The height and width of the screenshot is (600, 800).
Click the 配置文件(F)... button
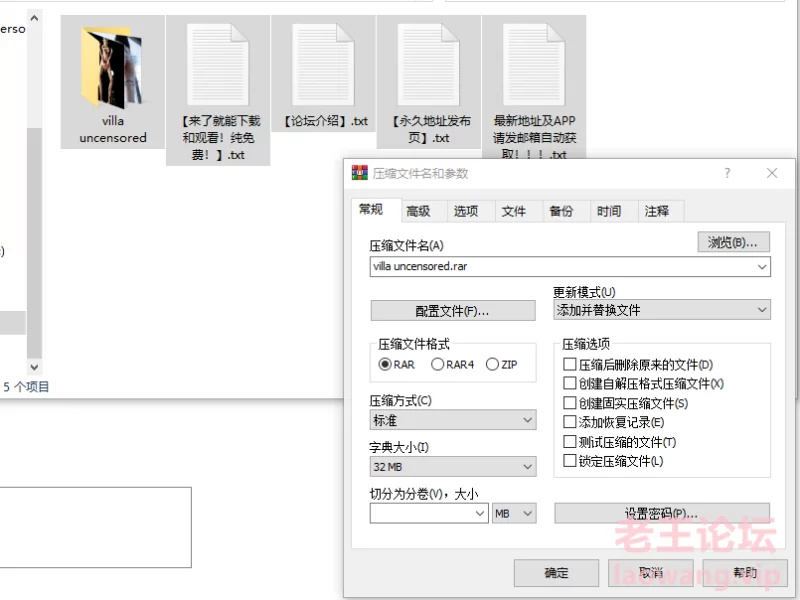point(453,311)
